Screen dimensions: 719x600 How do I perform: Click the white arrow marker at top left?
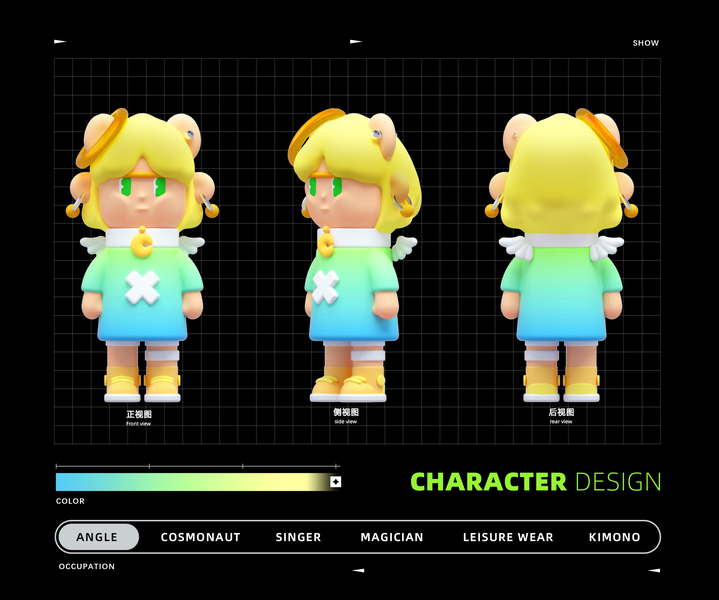60,42
